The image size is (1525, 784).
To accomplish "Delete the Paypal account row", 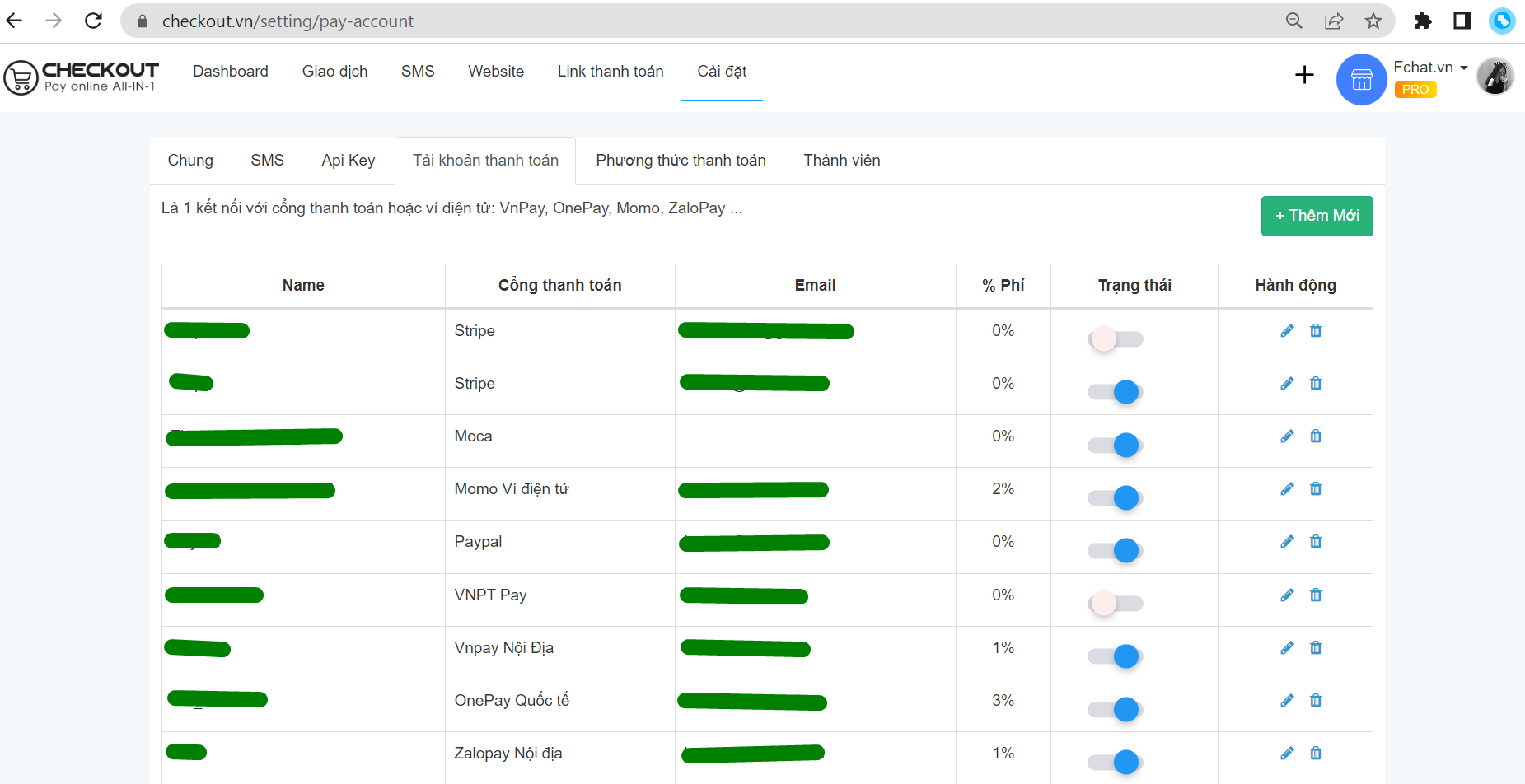I will tap(1316, 542).
